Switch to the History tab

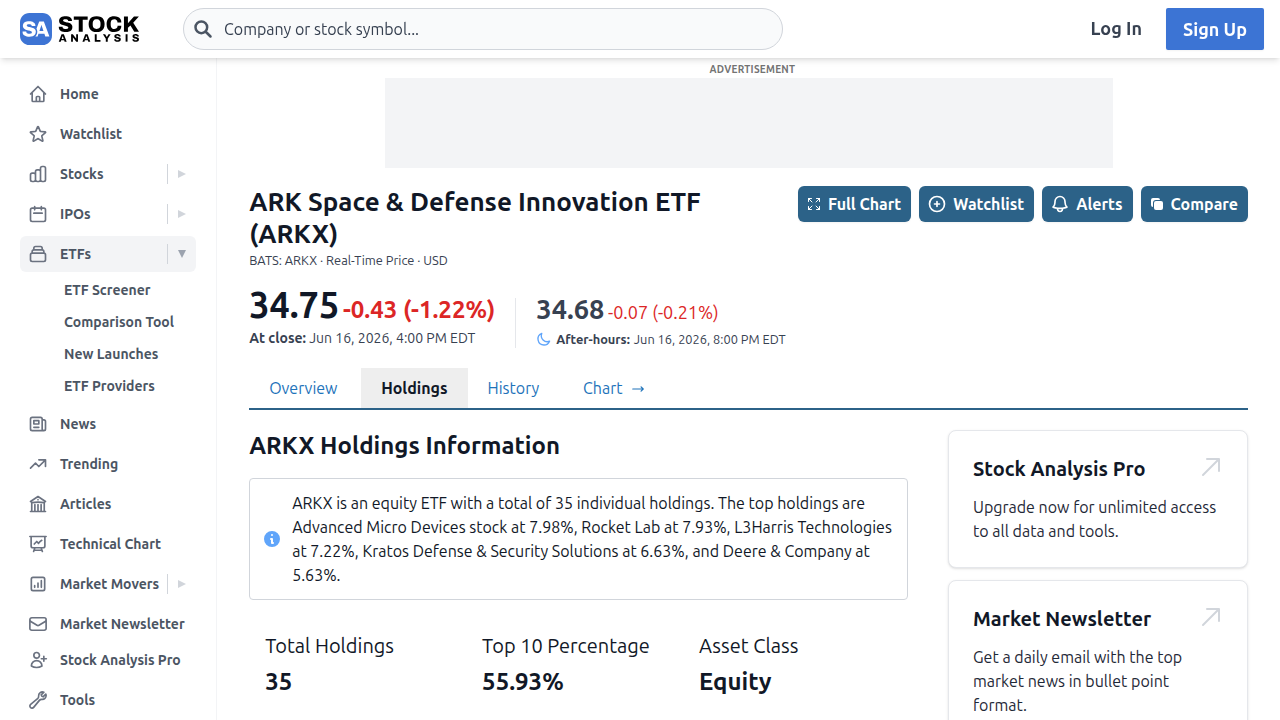pyautogui.click(x=513, y=388)
